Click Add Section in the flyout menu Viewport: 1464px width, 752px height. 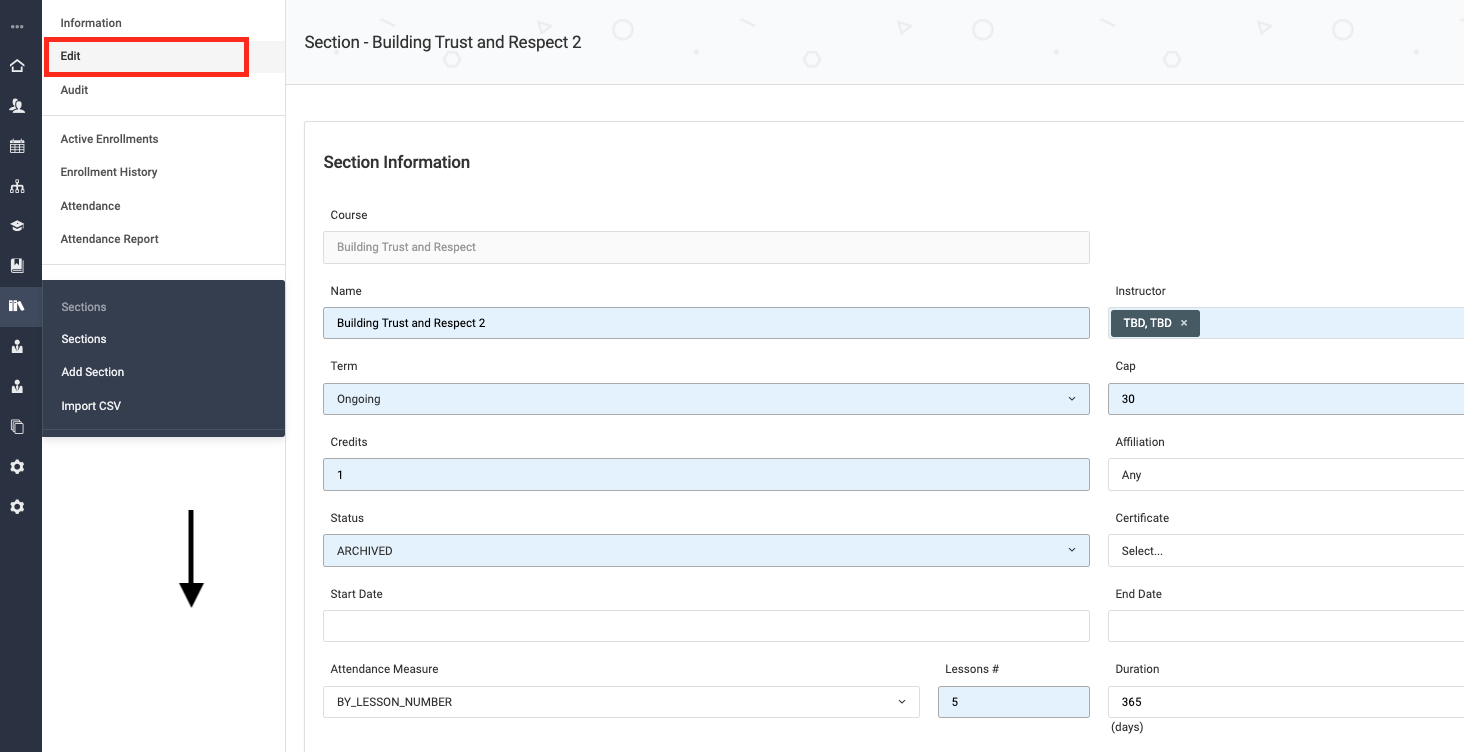coord(93,372)
